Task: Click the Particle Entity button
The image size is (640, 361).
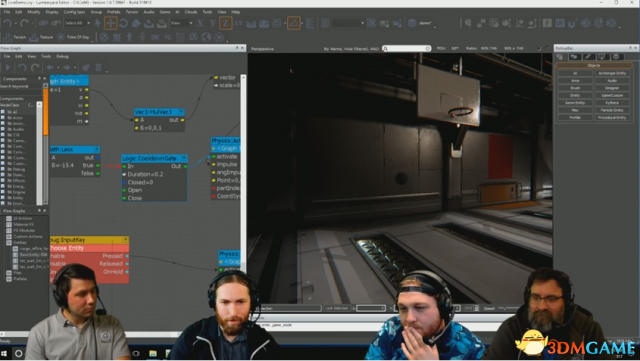Action: 612,110
